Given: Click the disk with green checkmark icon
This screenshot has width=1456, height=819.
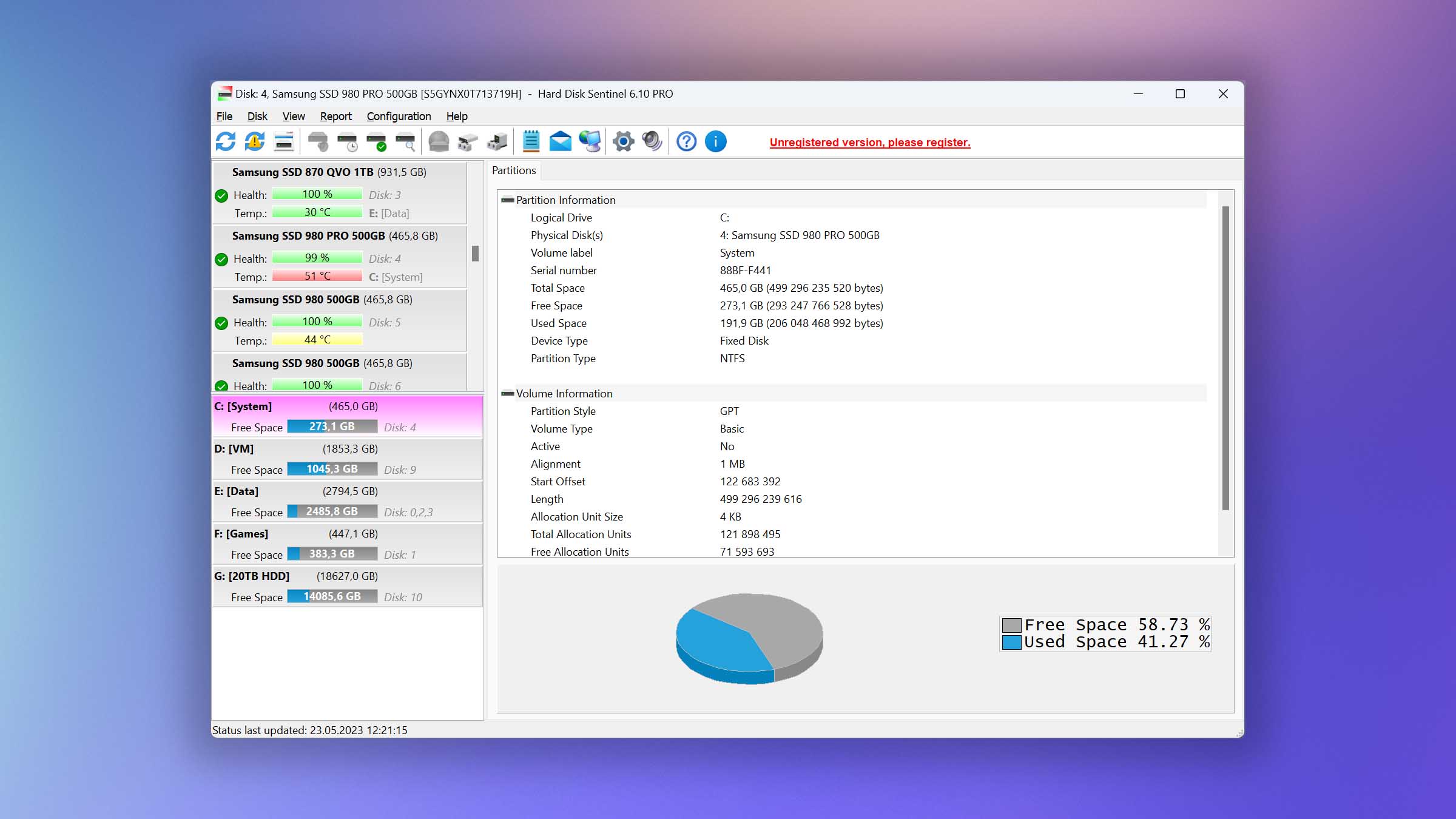Looking at the screenshot, I should point(376,142).
